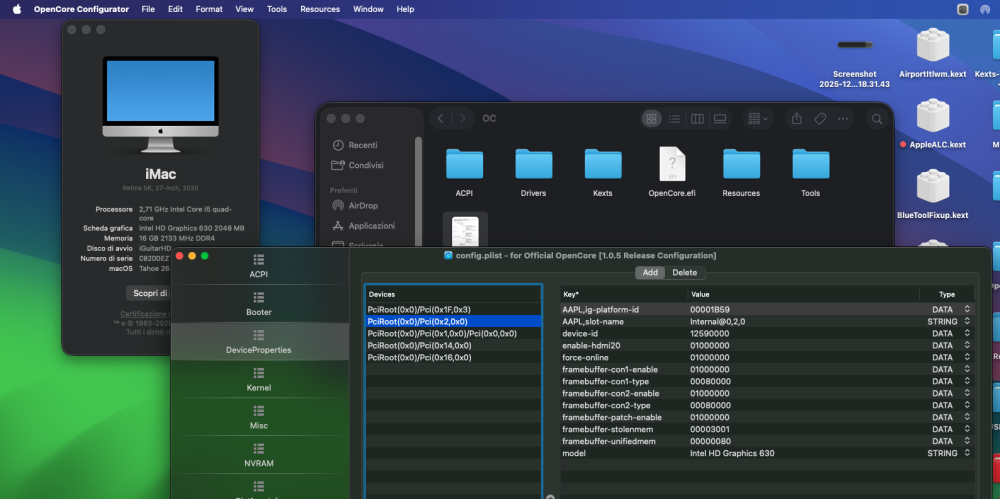Image resolution: width=1000 pixels, height=499 pixels.
Task: Open the ACPI section in OpenCore Configurator
Action: tap(258, 266)
